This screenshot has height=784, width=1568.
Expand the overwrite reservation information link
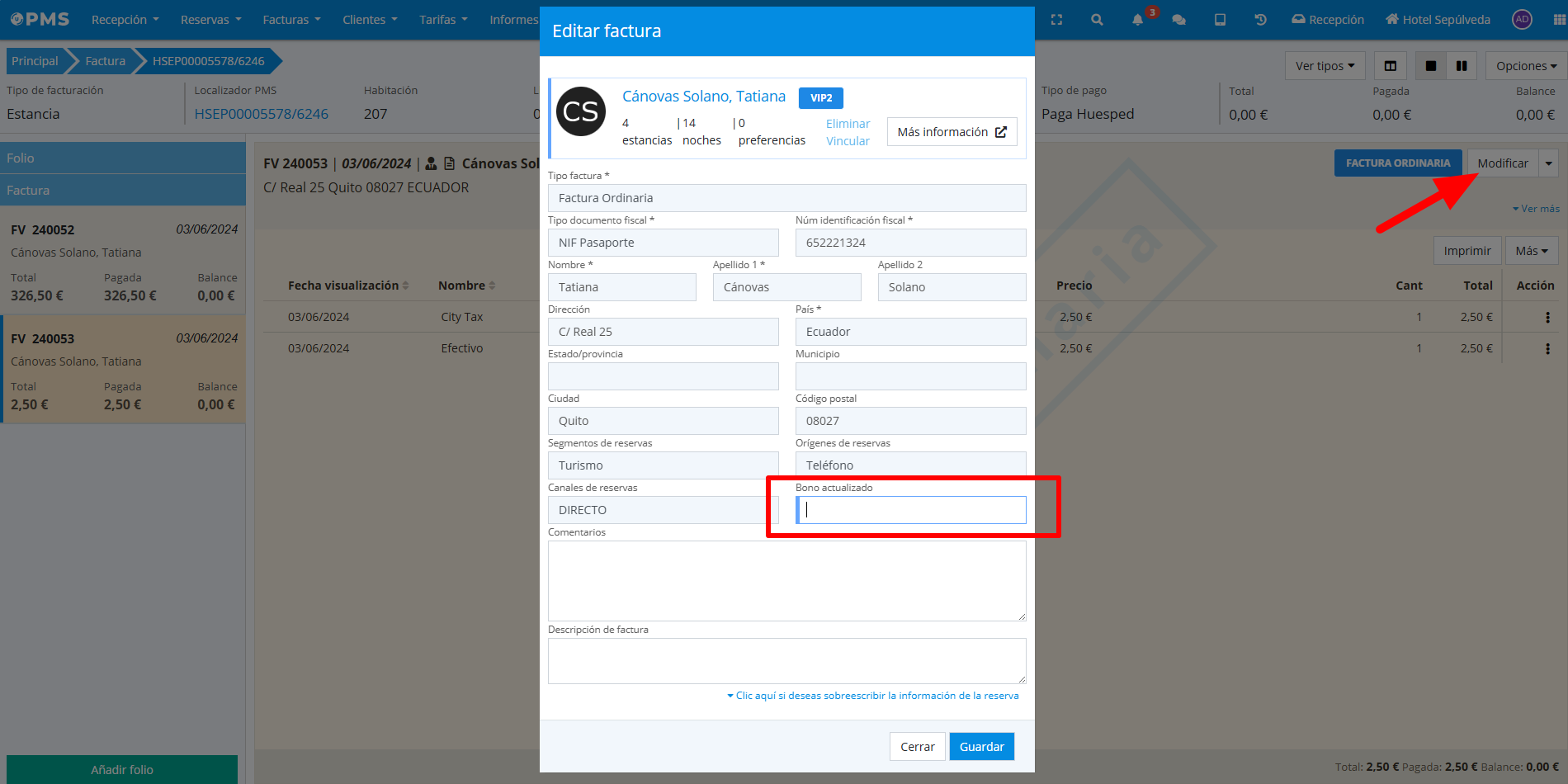(873, 696)
